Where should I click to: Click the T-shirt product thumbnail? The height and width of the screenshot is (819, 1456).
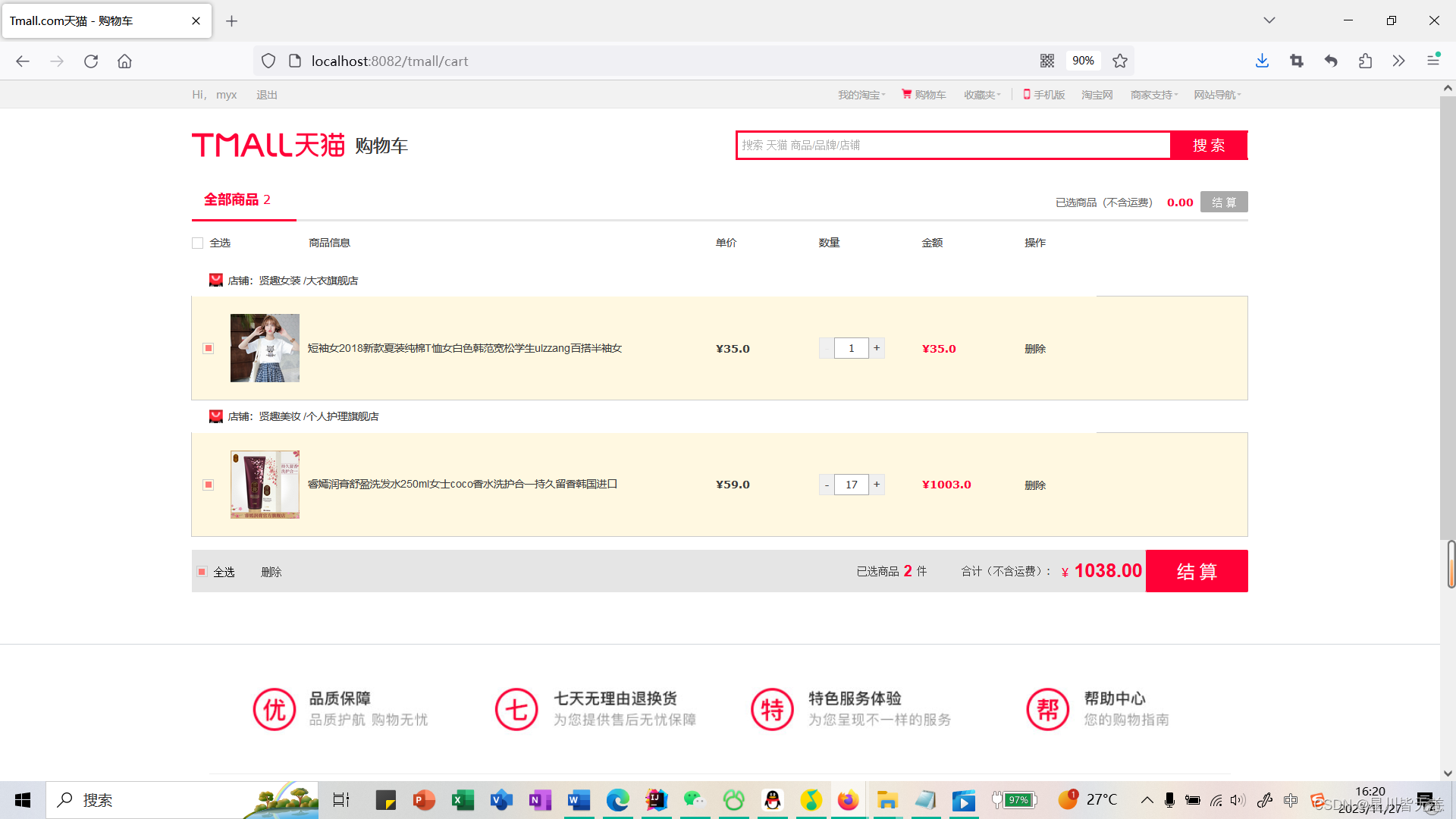pos(265,348)
